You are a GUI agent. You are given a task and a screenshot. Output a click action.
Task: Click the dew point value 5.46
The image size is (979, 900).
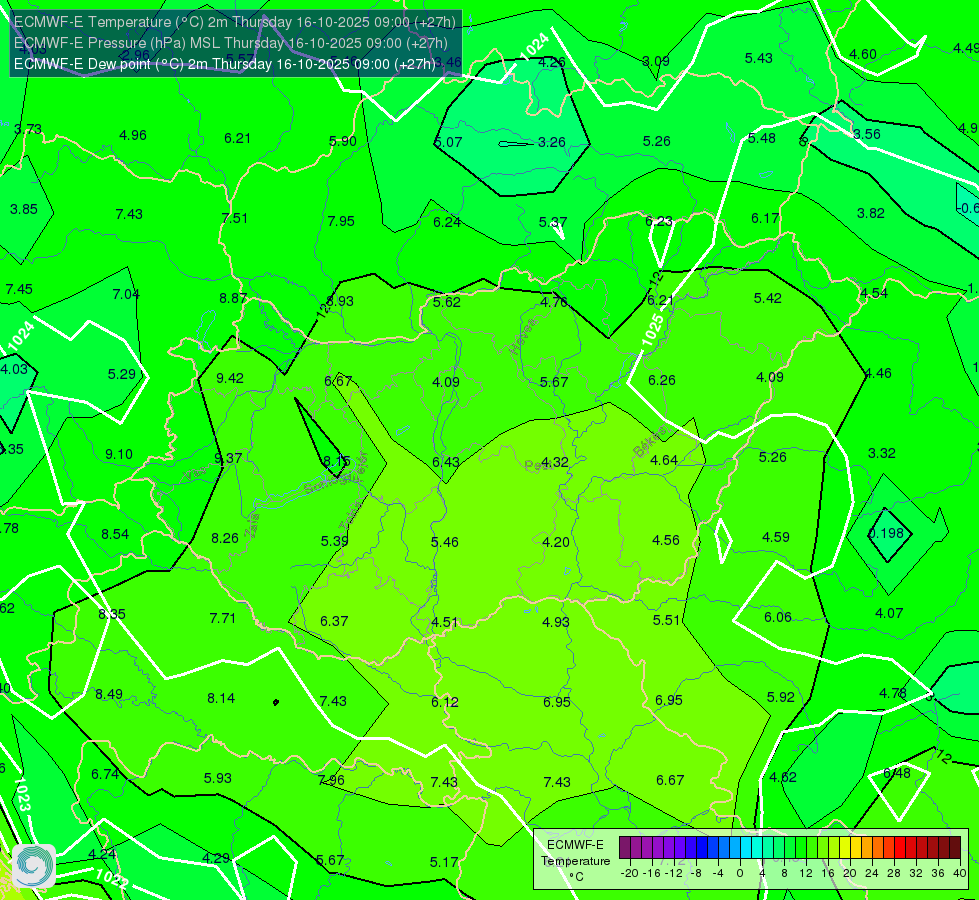(x=445, y=542)
